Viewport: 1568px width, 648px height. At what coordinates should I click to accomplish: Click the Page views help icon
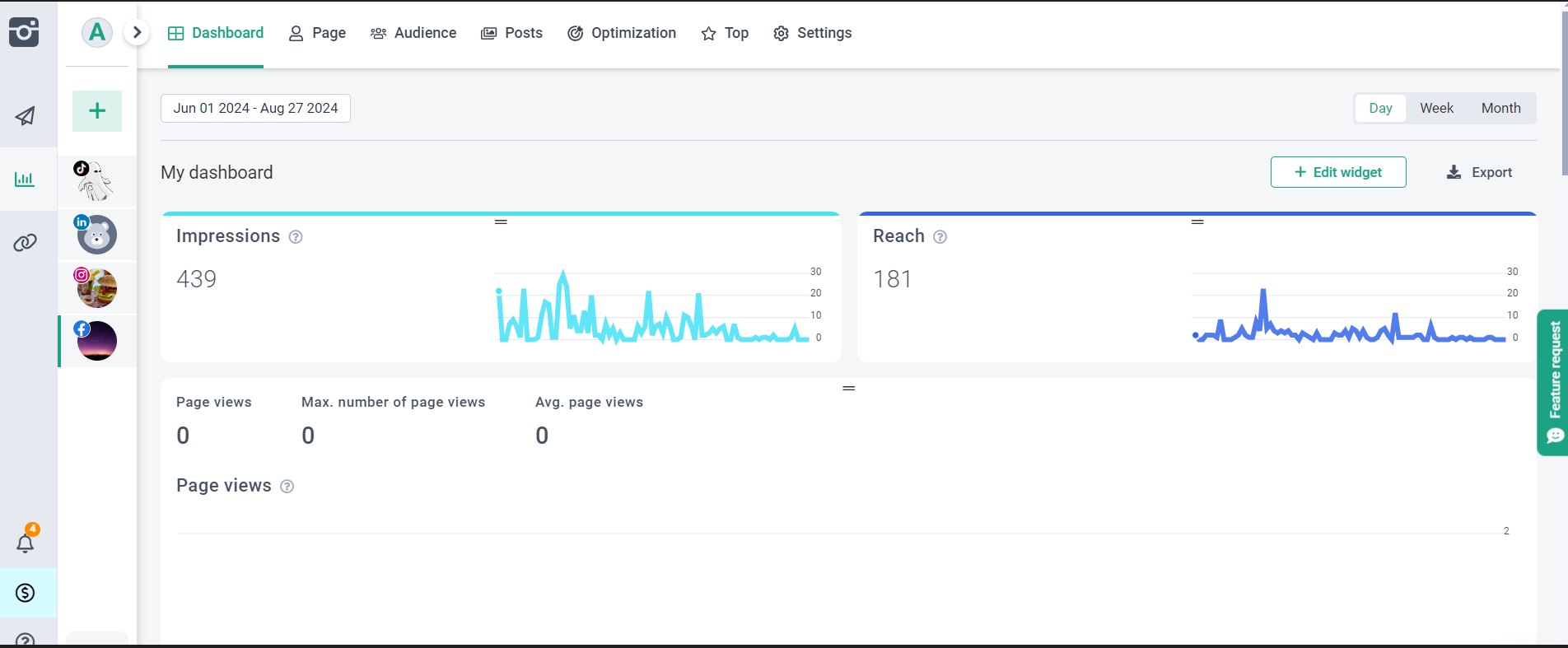coord(287,487)
